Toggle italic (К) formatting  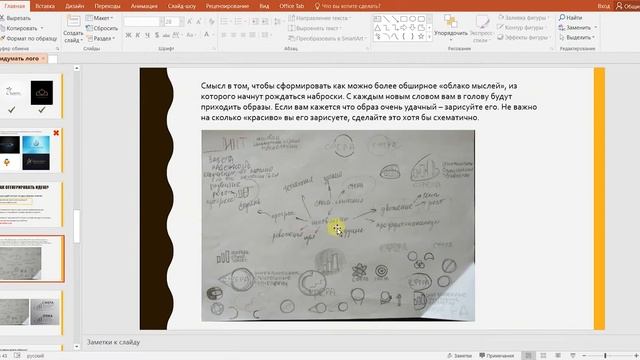[x=138, y=35]
